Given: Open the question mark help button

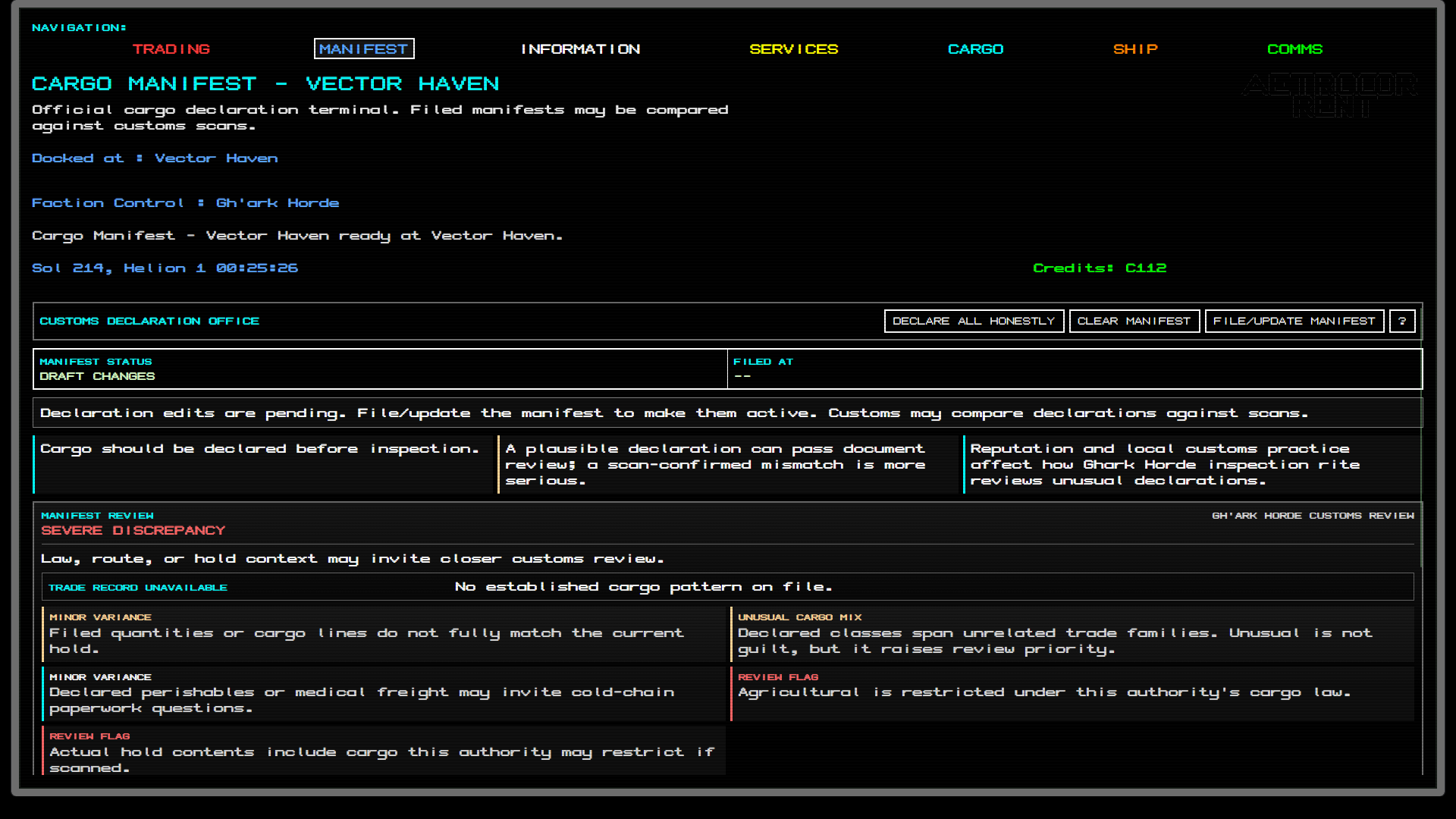Looking at the screenshot, I should [x=1401, y=321].
